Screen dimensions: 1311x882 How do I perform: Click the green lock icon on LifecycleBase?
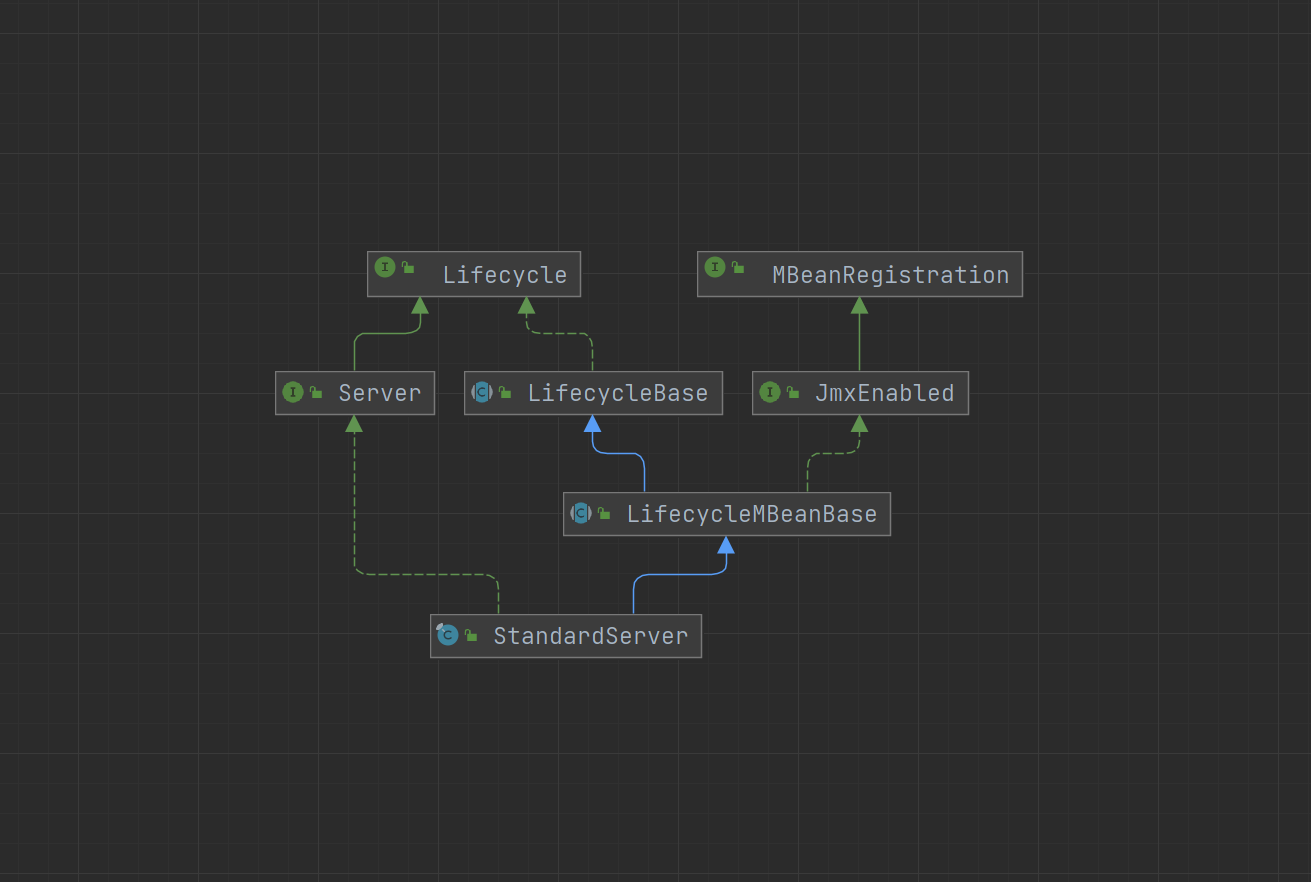pos(505,392)
